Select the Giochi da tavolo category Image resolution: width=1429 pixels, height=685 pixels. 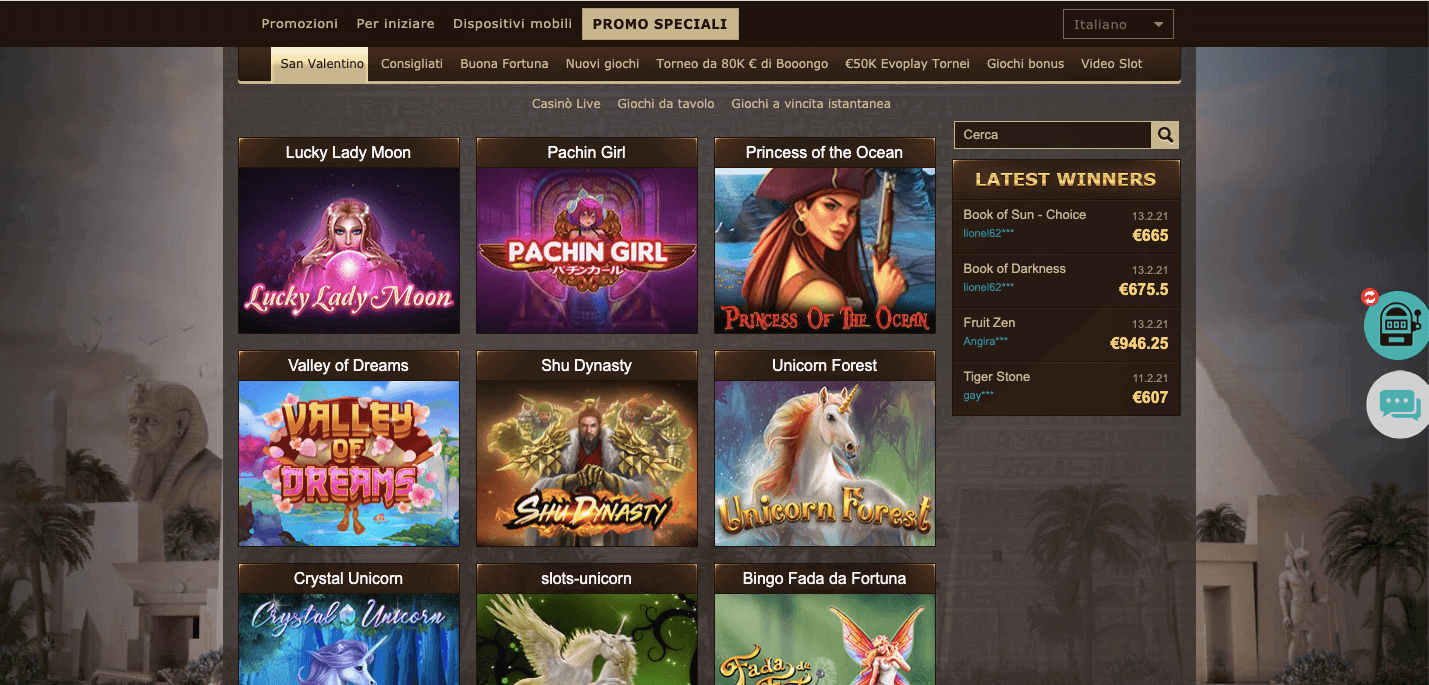[x=666, y=103]
